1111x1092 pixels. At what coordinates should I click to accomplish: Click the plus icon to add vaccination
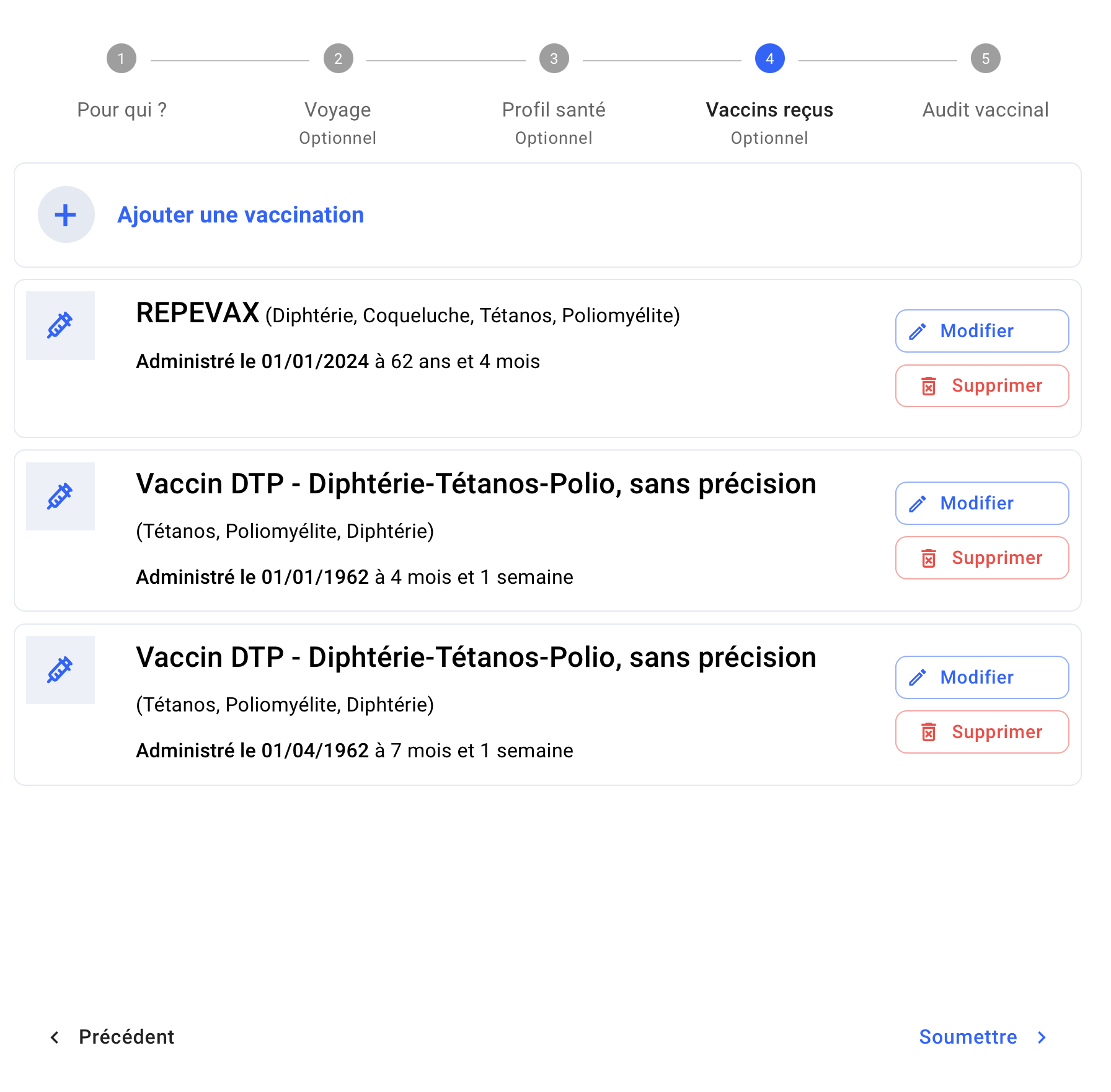(66, 215)
